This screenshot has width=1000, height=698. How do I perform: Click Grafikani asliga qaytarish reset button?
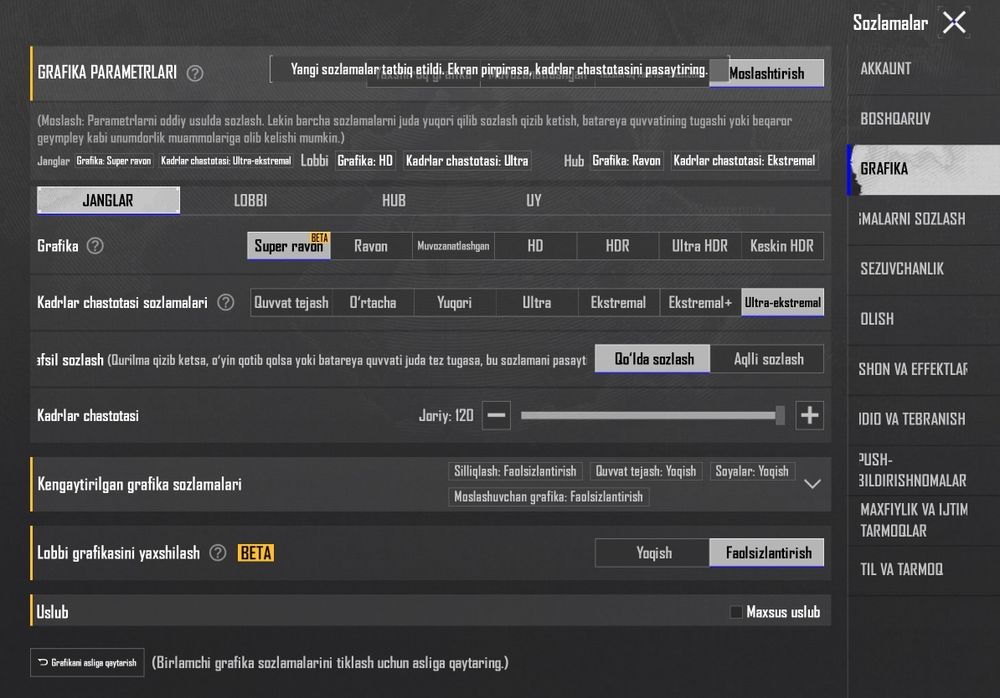(x=87, y=662)
